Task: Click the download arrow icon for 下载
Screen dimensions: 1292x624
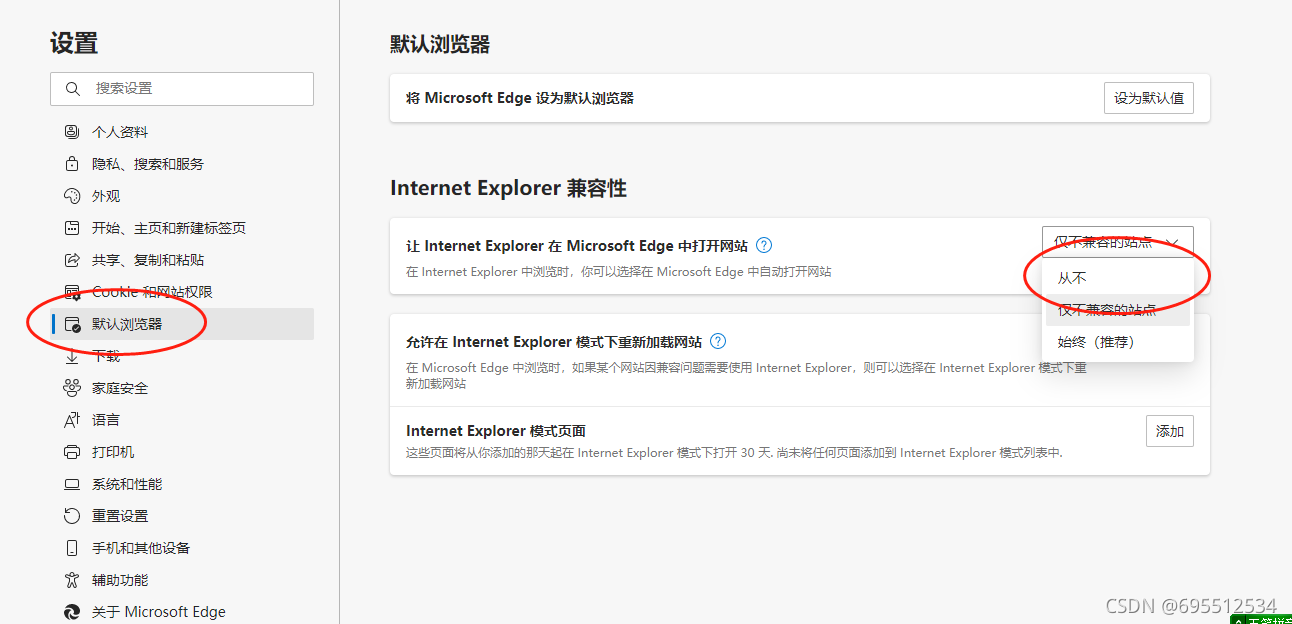Action: 72,356
